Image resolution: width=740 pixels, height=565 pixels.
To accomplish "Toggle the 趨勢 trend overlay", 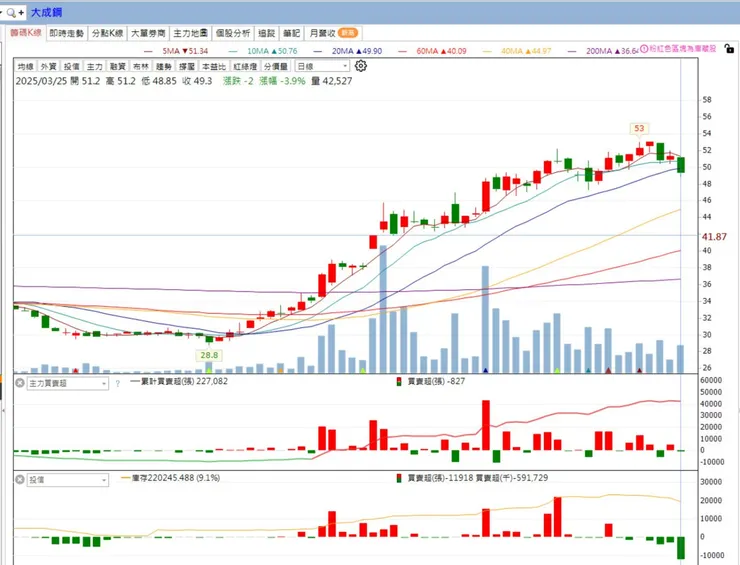I will pyautogui.click(x=164, y=67).
